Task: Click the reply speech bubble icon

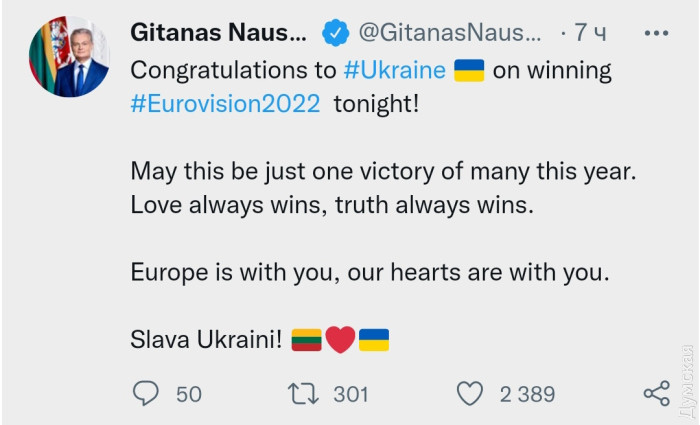Action: pos(145,394)
